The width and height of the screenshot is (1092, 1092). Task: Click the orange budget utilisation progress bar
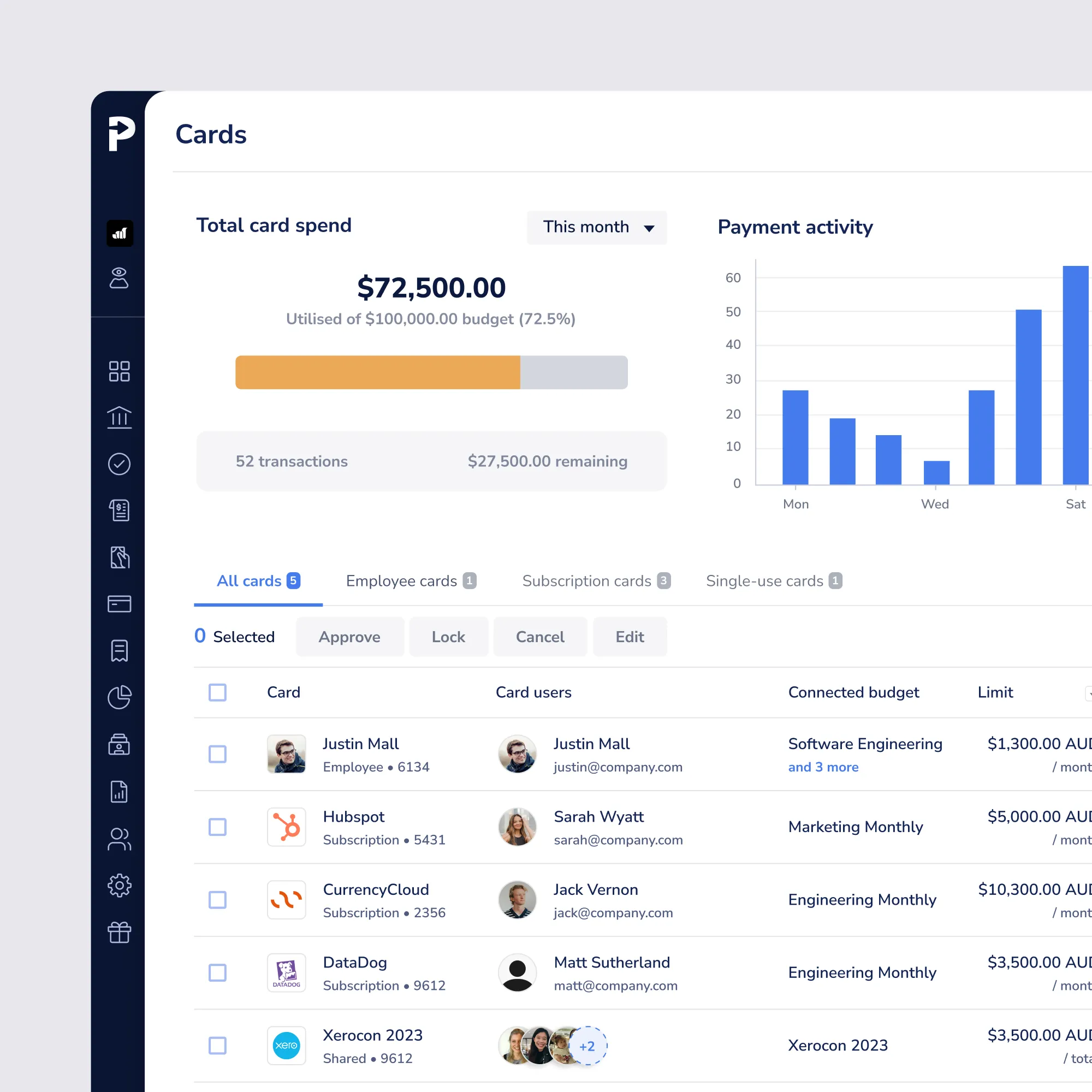click(378, 372)
